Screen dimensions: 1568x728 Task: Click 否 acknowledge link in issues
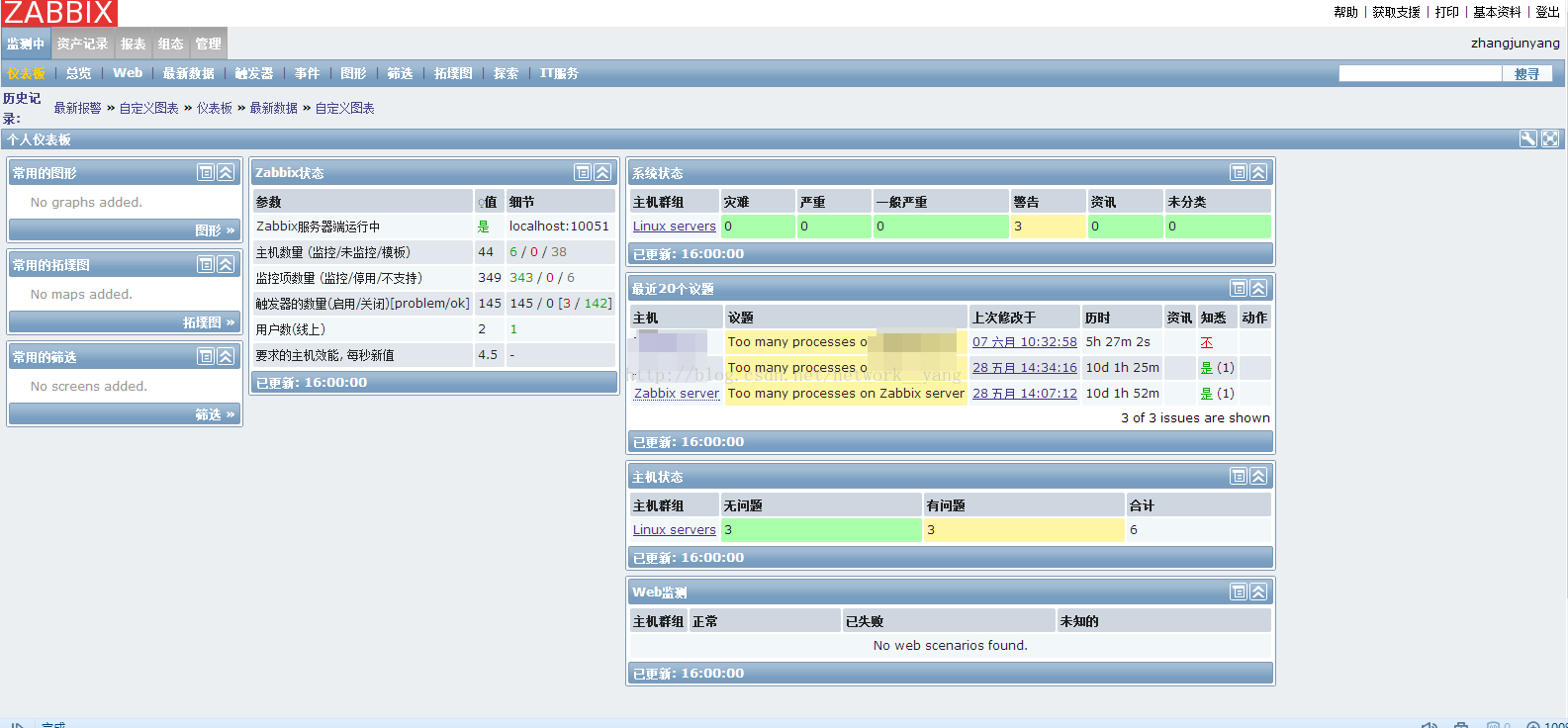(1207, 341)
